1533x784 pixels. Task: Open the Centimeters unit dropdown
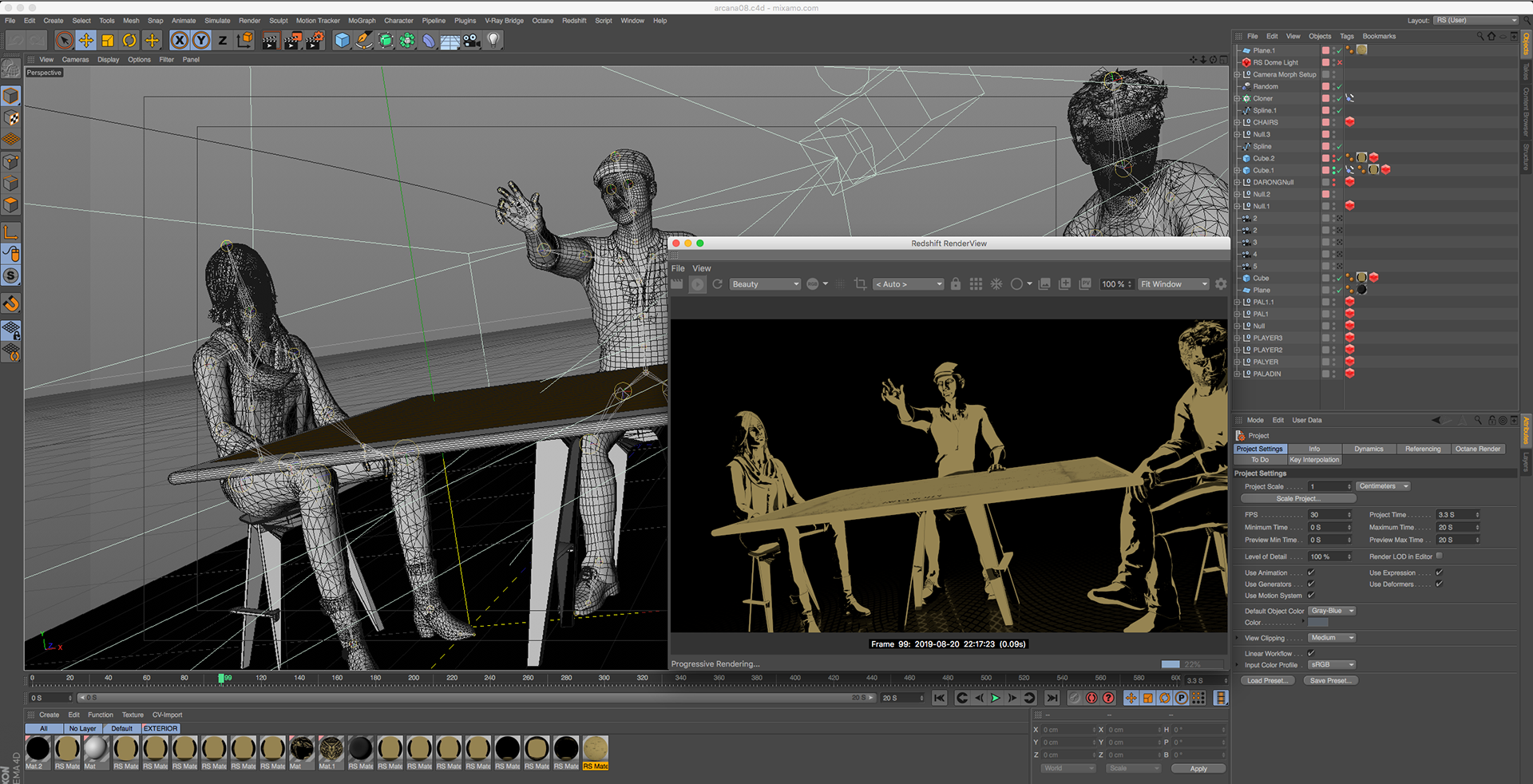pos(1383,486)
